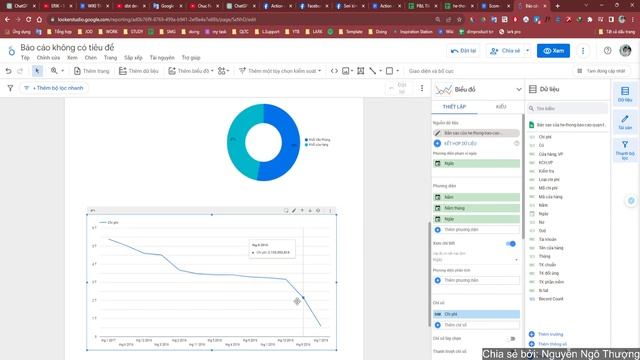Open Thêm biểu đồ chart dropdown

pyautogui.click(x=191, y=71)
